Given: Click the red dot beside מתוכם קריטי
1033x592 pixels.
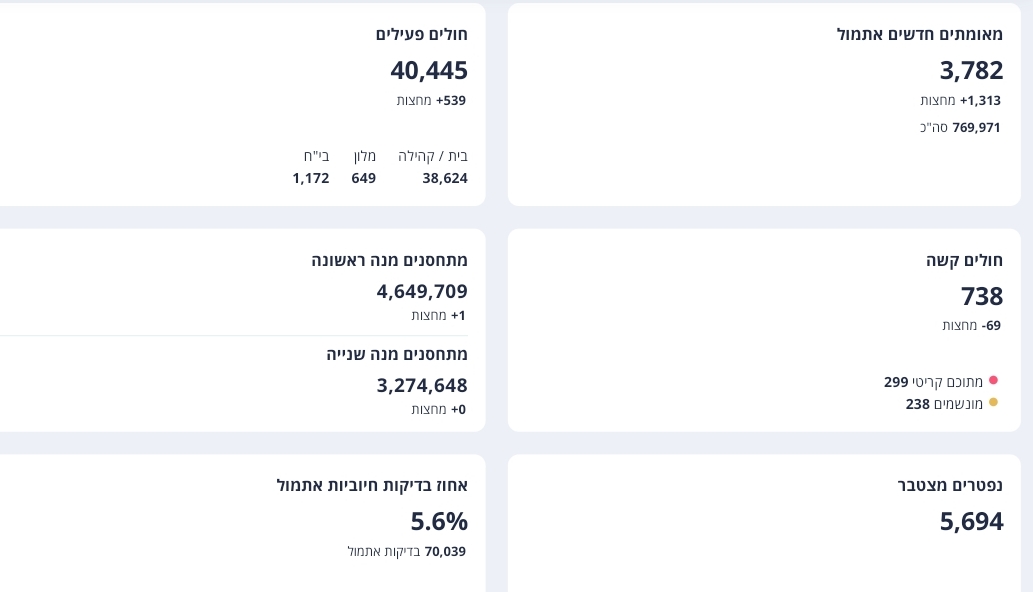Looking at the screenshot, I should click(x=993, y=381).
